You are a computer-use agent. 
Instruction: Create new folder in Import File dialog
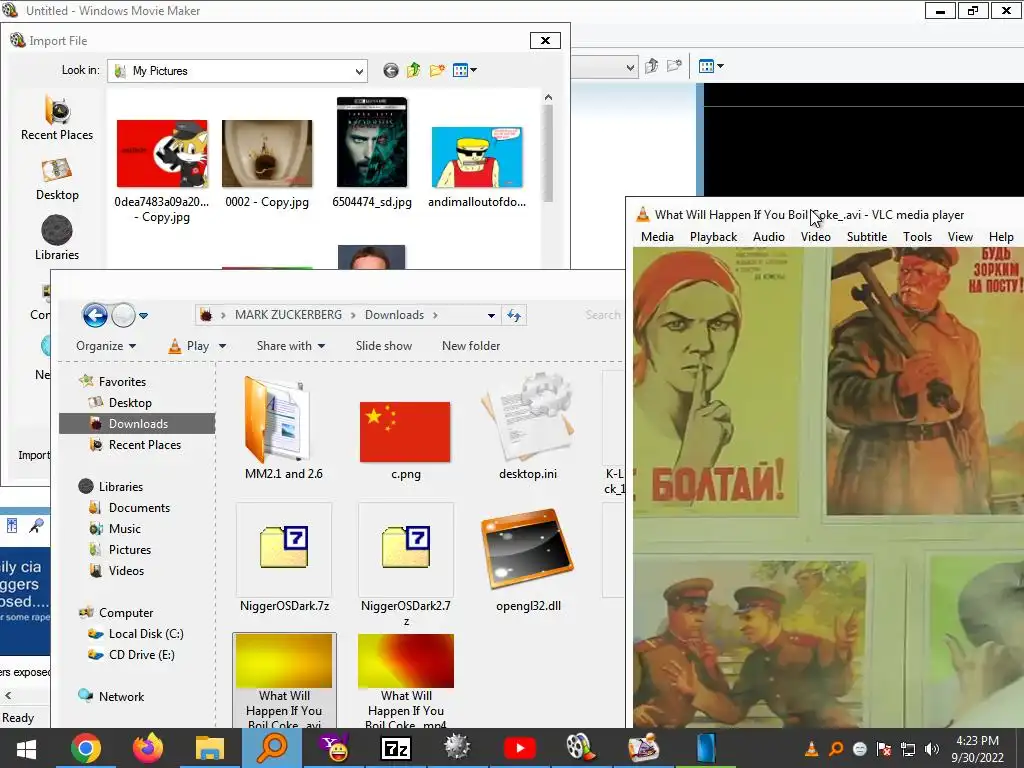(437, 70)
